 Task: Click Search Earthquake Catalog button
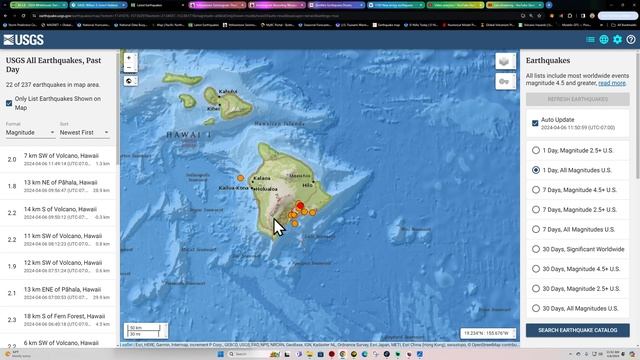pyautogui.click(x=578, y=330)
